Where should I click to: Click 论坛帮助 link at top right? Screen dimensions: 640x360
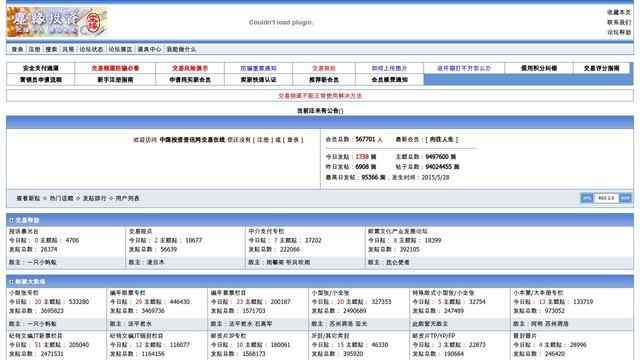[619, 32]
